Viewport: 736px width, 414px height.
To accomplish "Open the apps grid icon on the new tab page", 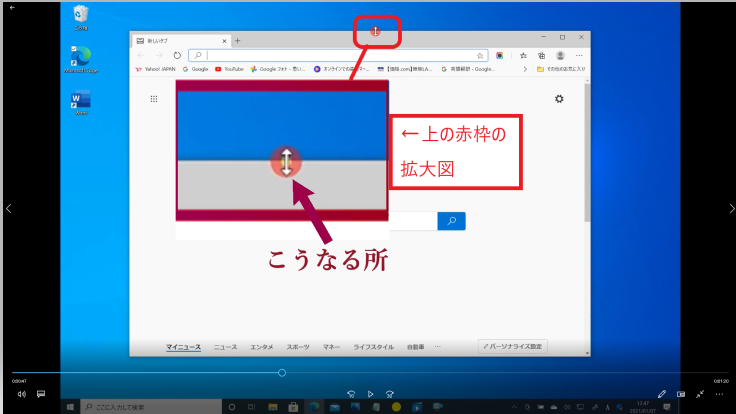I will pos(154,99).
